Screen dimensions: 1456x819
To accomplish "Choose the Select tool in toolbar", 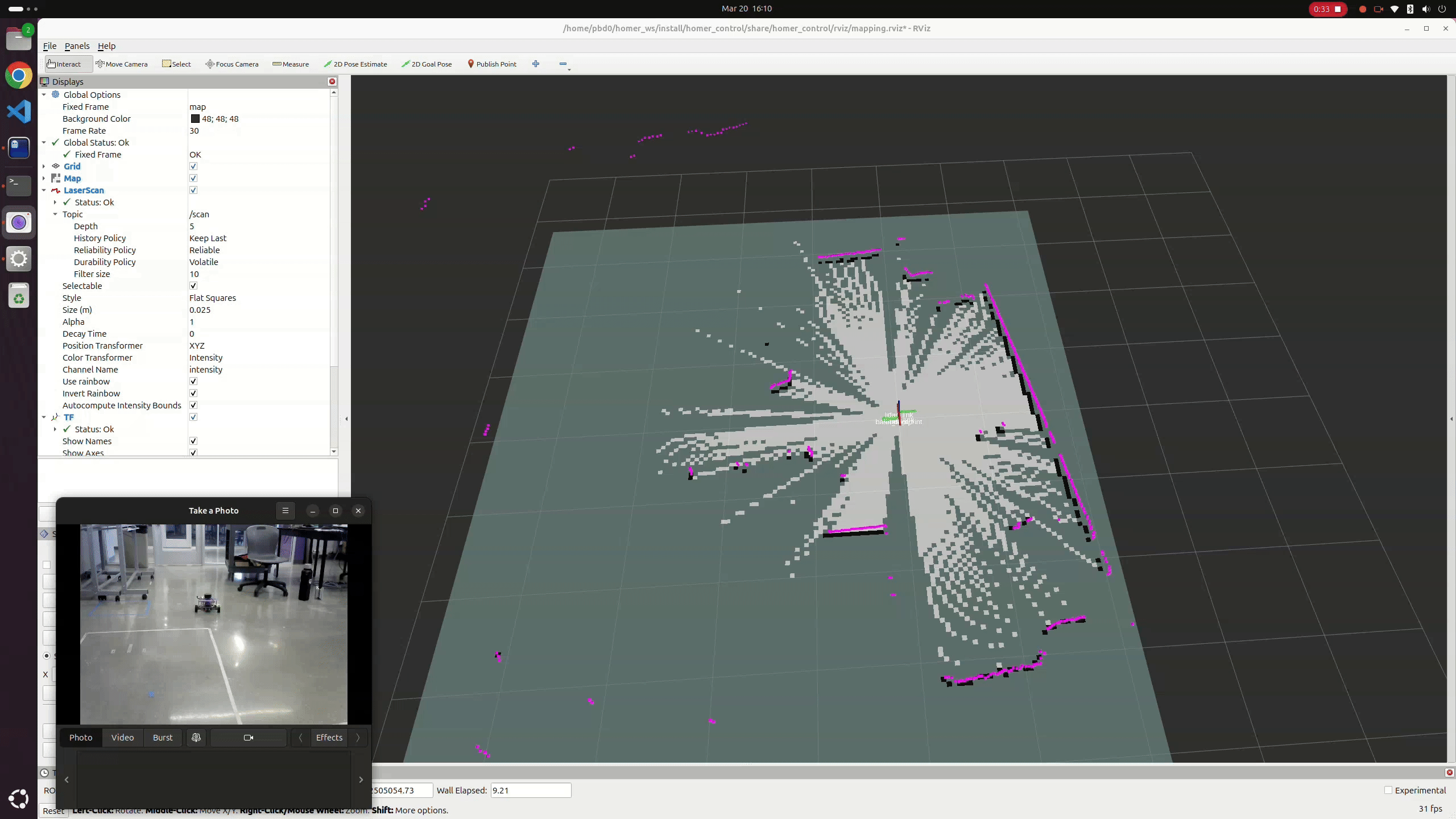I will pos(177,64).
